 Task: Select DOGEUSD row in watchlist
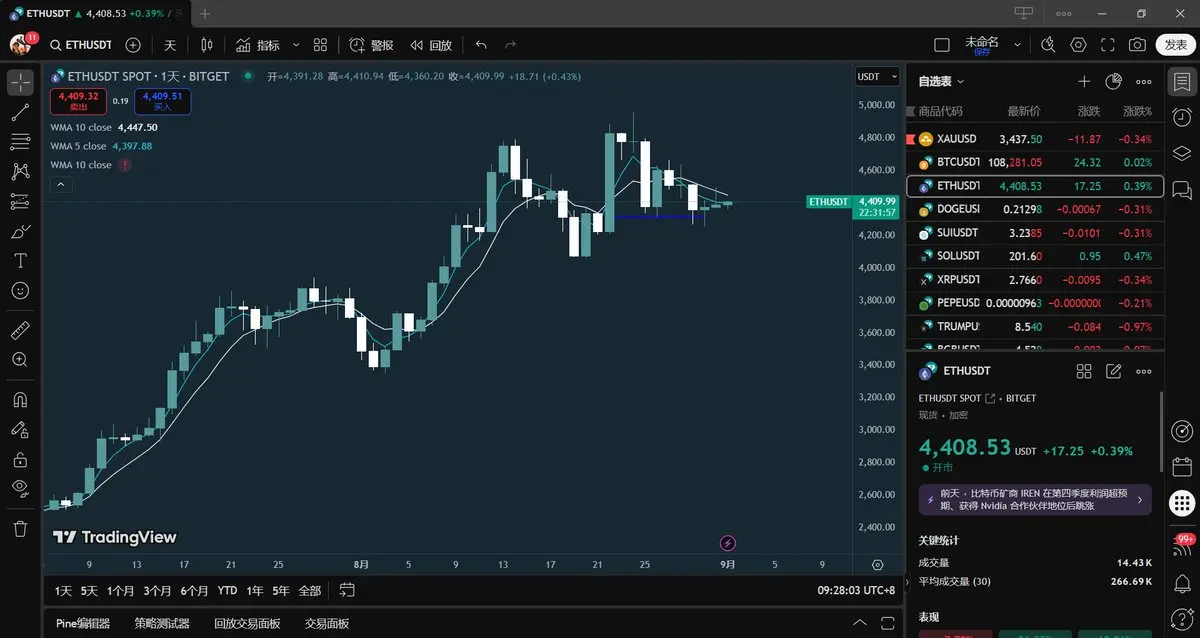tap(1035, 209)
